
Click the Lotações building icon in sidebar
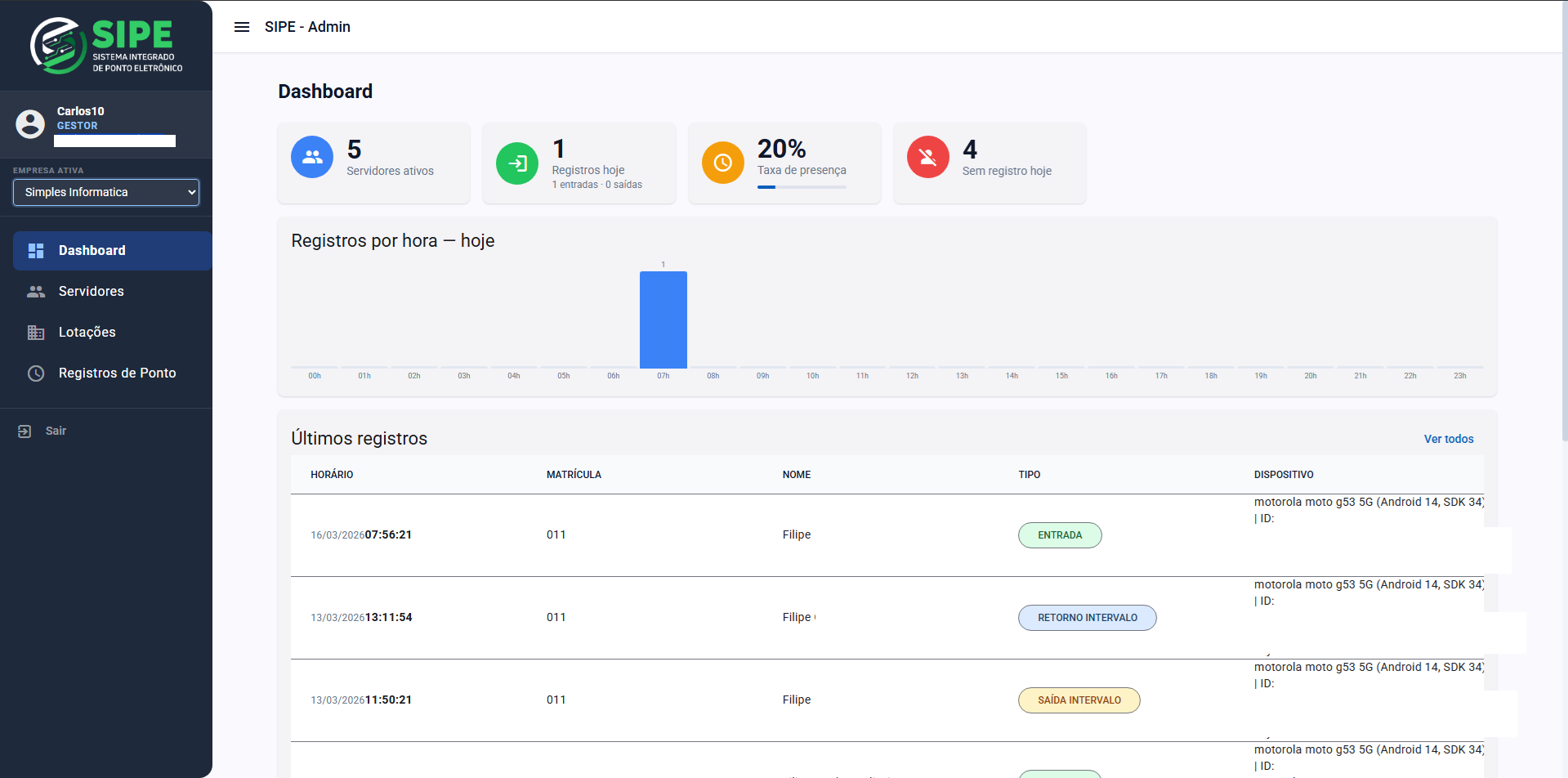(36, 333)
